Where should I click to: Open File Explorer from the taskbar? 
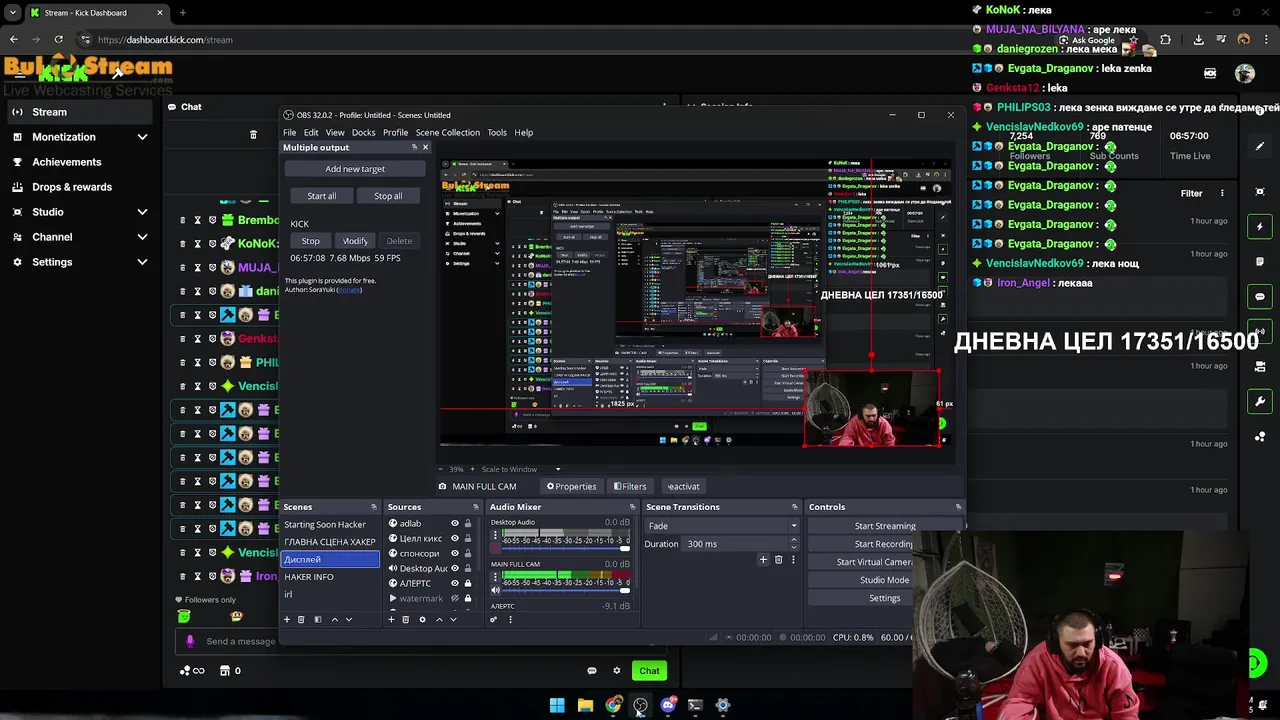tap(585, 705)
